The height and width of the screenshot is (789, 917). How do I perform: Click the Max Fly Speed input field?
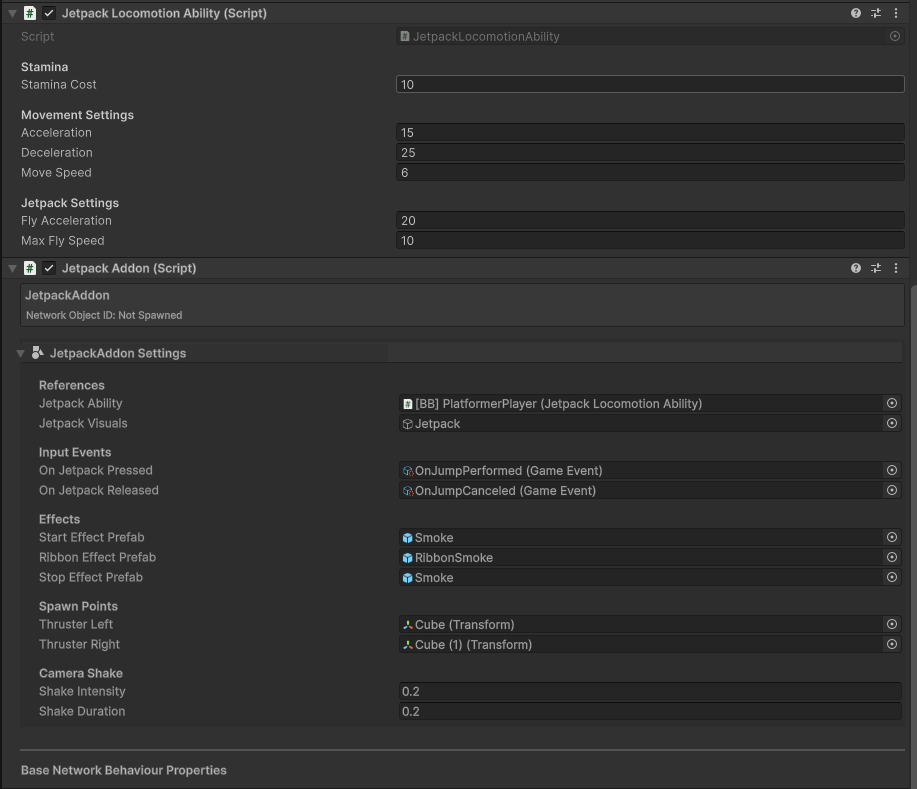tap(650, 241)
